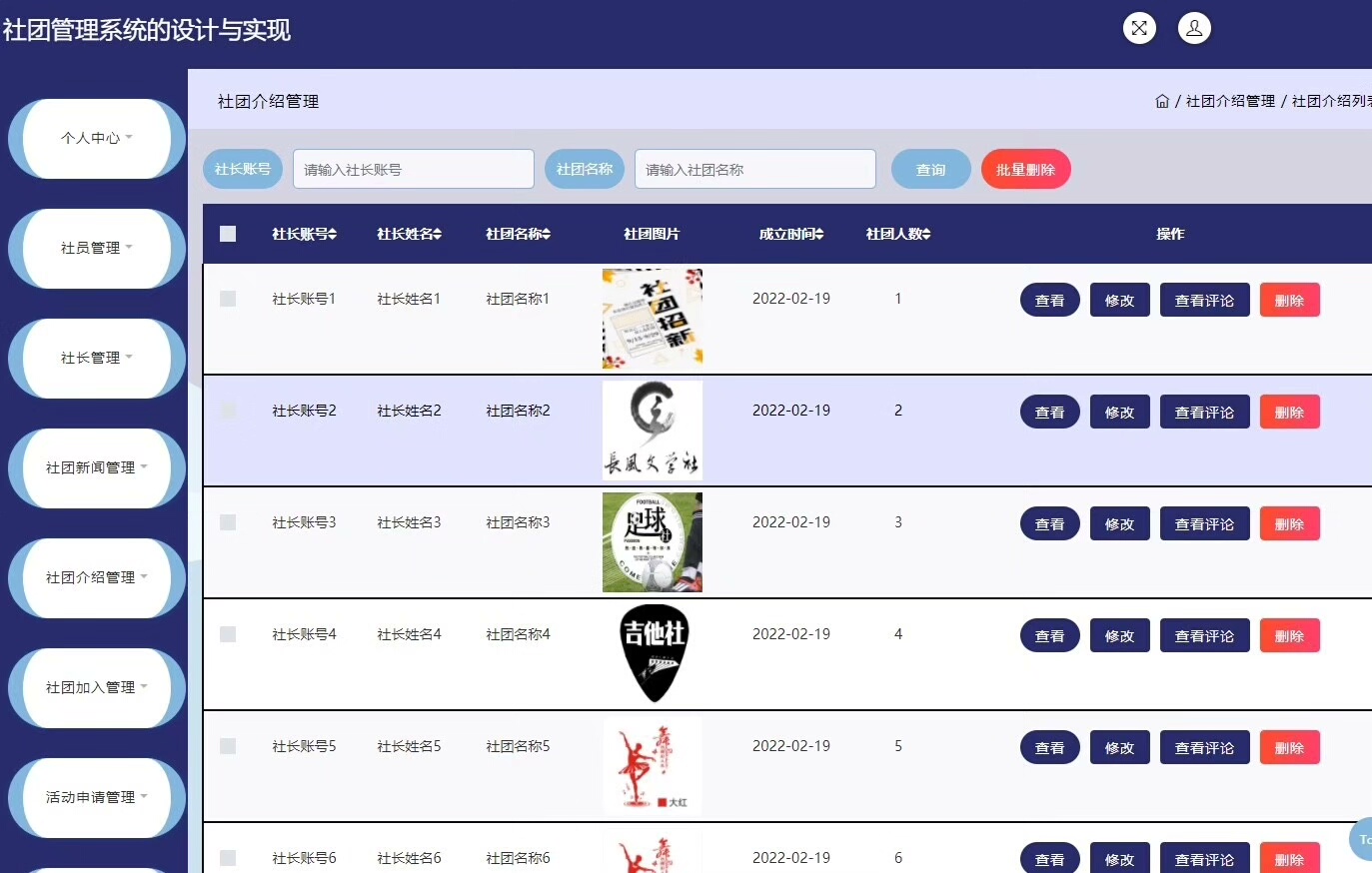
Task: Delete the 社团名称3 row
Action: (1290, 524)
